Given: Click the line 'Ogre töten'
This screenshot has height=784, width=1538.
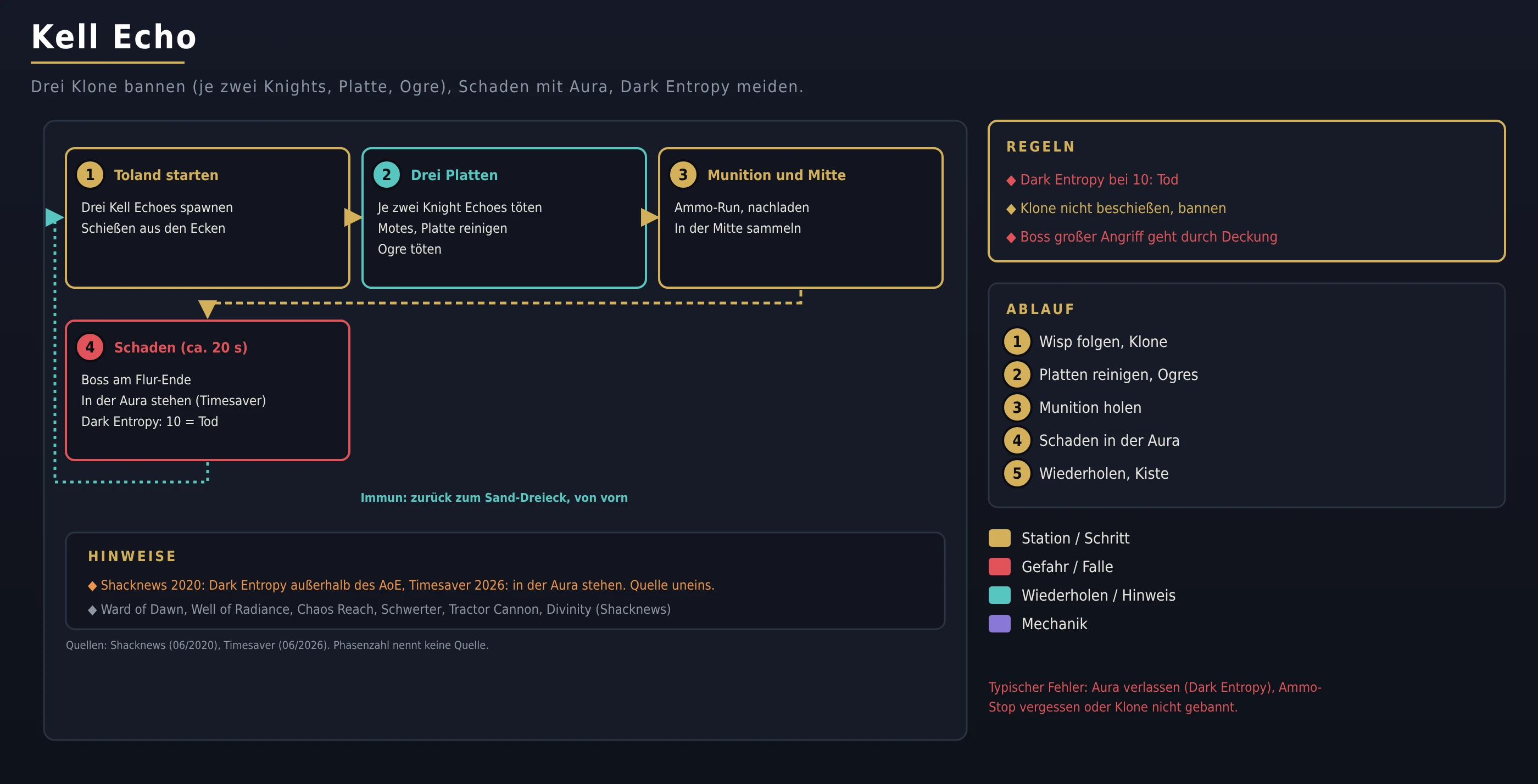Looking at the screenshot, I should point(410,249).
